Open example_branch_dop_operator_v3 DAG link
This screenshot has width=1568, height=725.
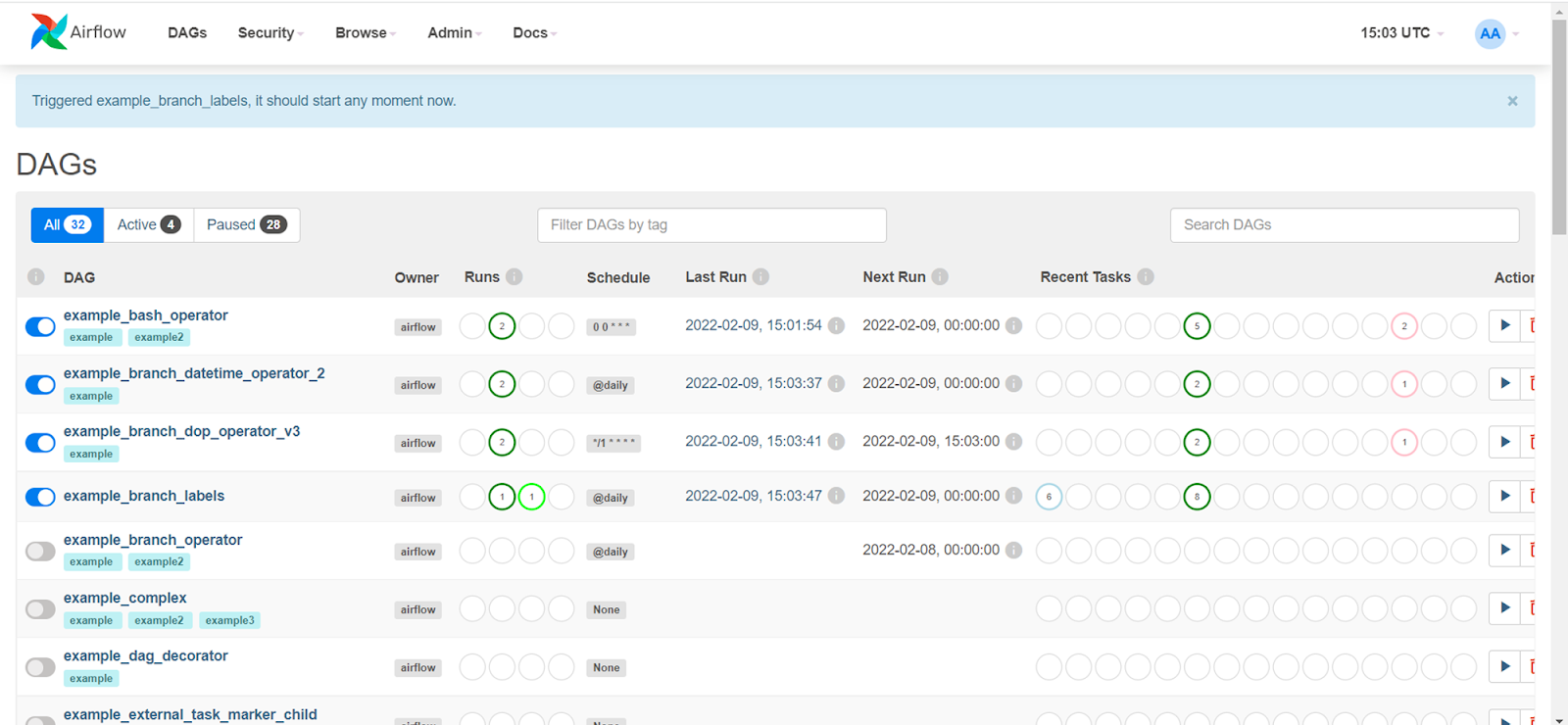(181, 430)
